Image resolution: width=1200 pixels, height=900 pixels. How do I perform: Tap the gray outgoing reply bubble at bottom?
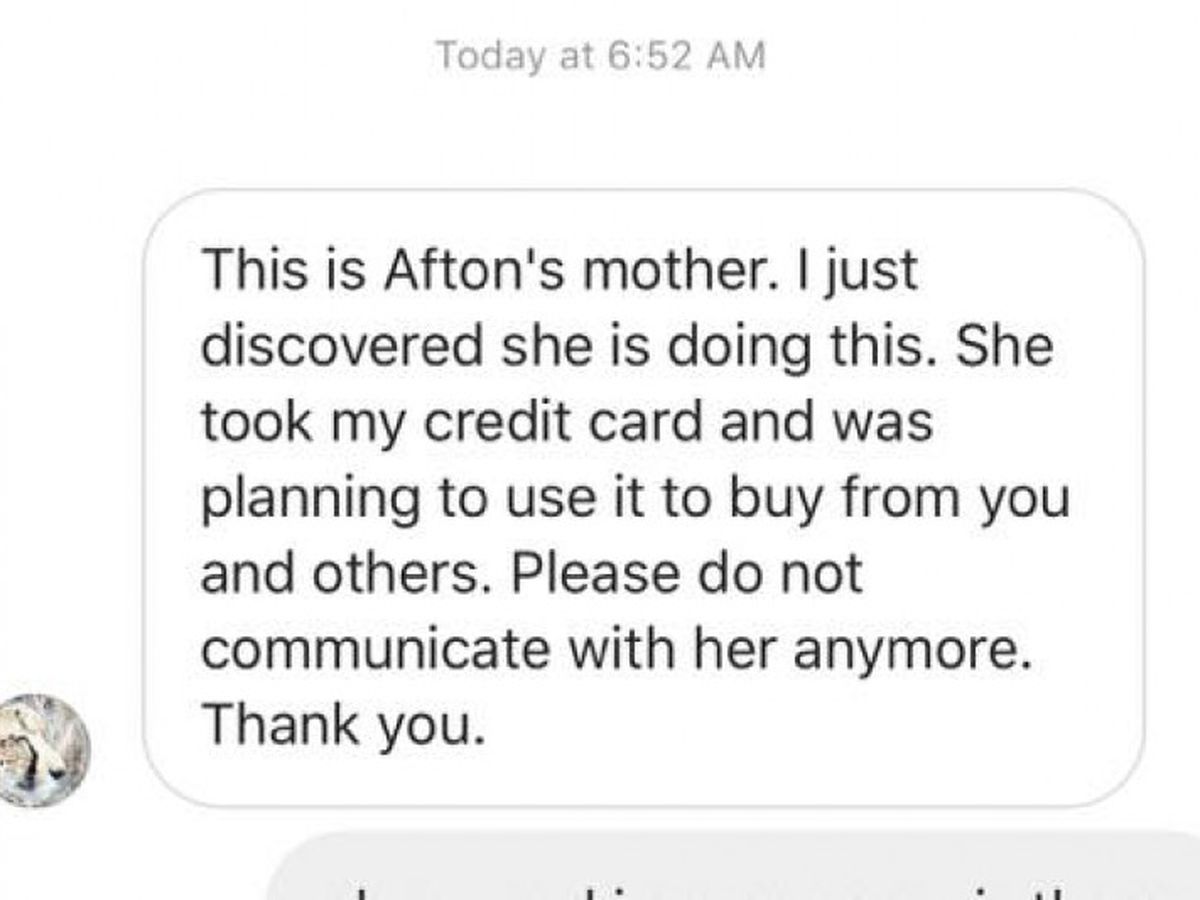tap(734, 866)
